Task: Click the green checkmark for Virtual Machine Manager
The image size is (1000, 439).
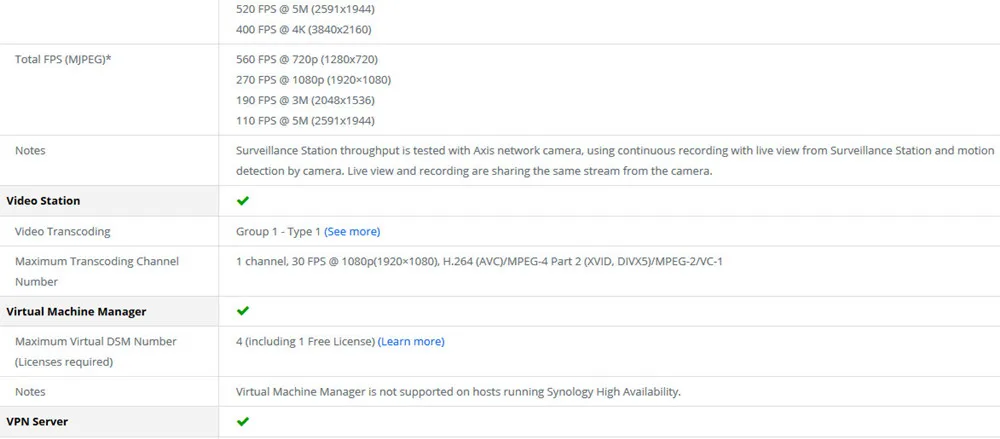Action: coord(242,311)
